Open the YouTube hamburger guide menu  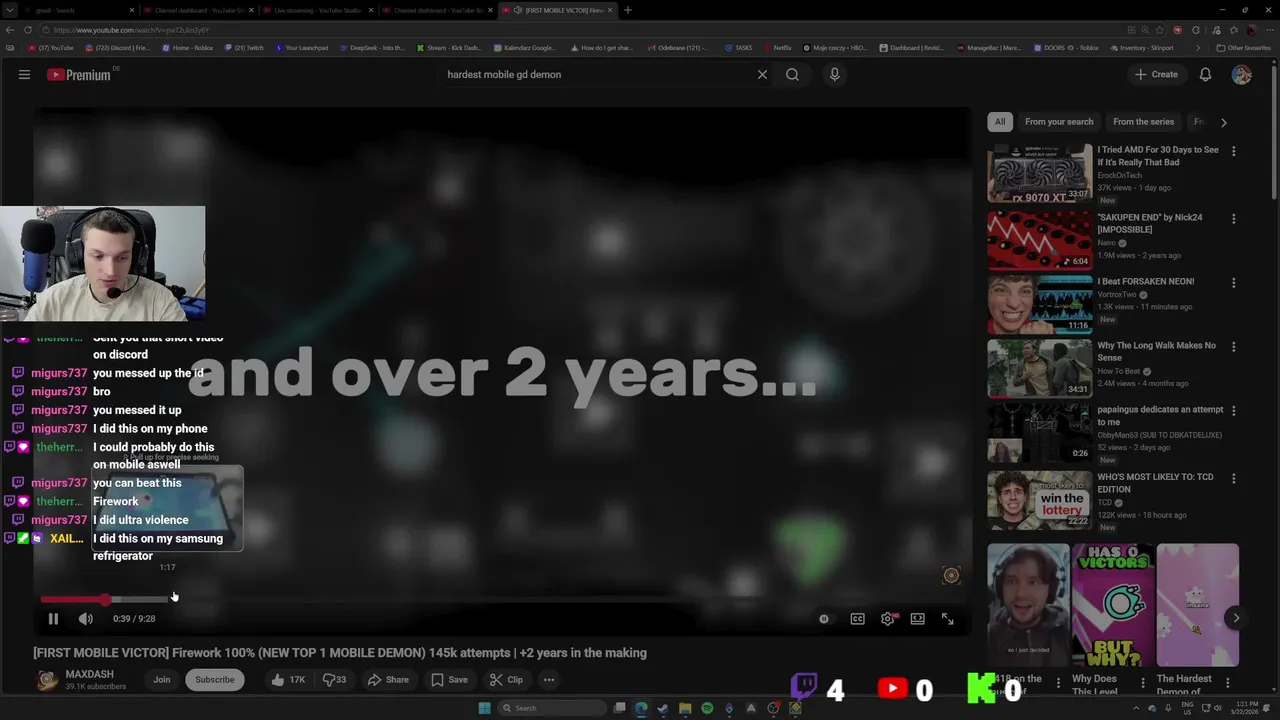click(24, 74)
